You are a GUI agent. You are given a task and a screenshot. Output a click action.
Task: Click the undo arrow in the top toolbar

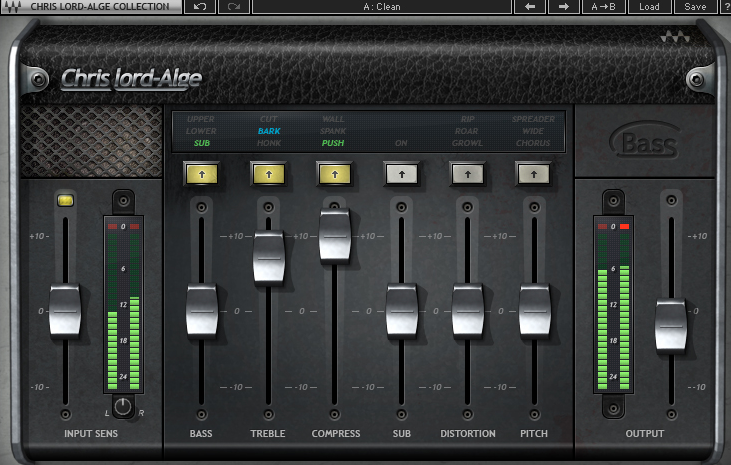tap(200, 7)
